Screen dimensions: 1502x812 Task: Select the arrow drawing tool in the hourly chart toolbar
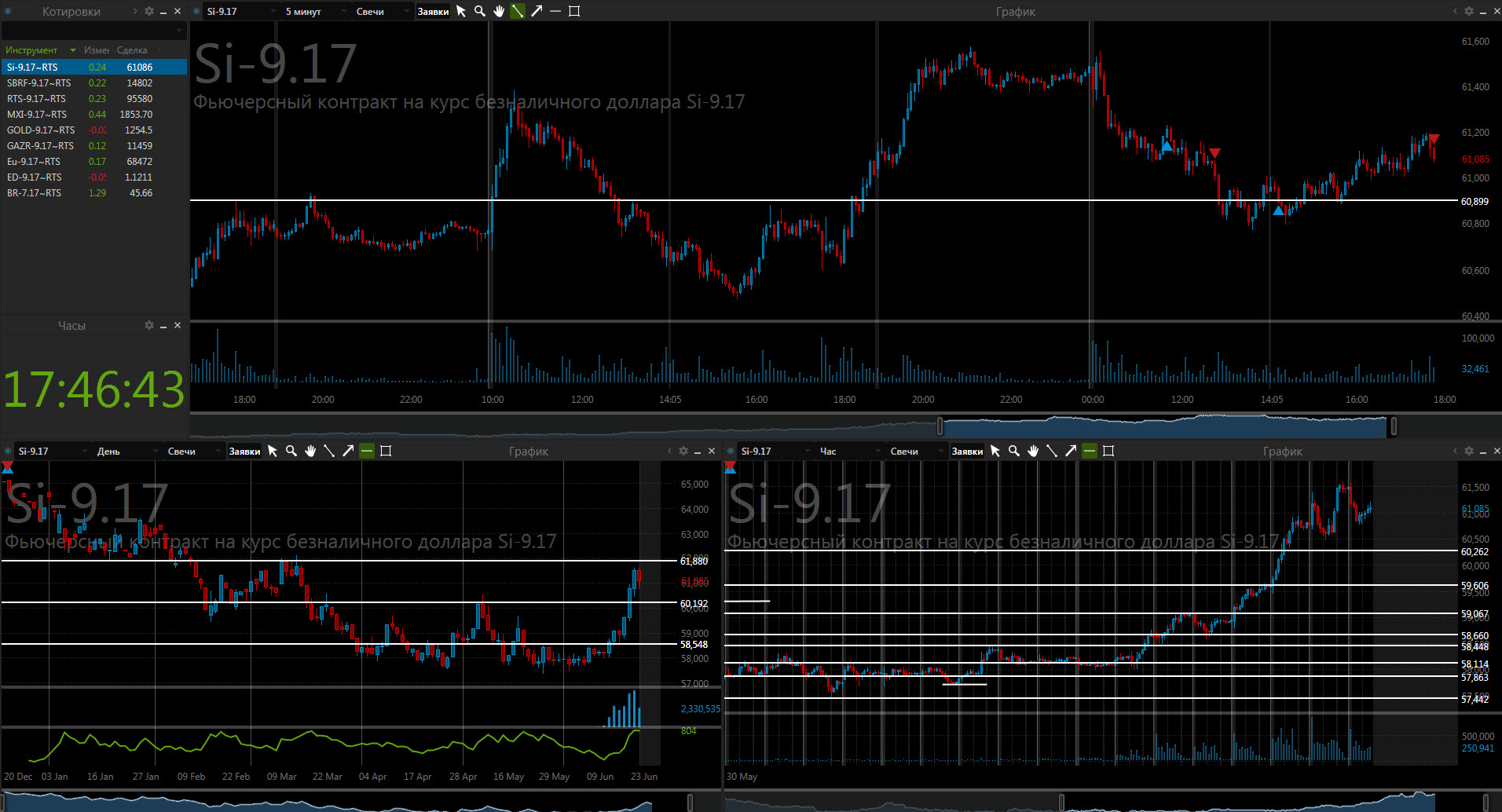[1071, 451]
